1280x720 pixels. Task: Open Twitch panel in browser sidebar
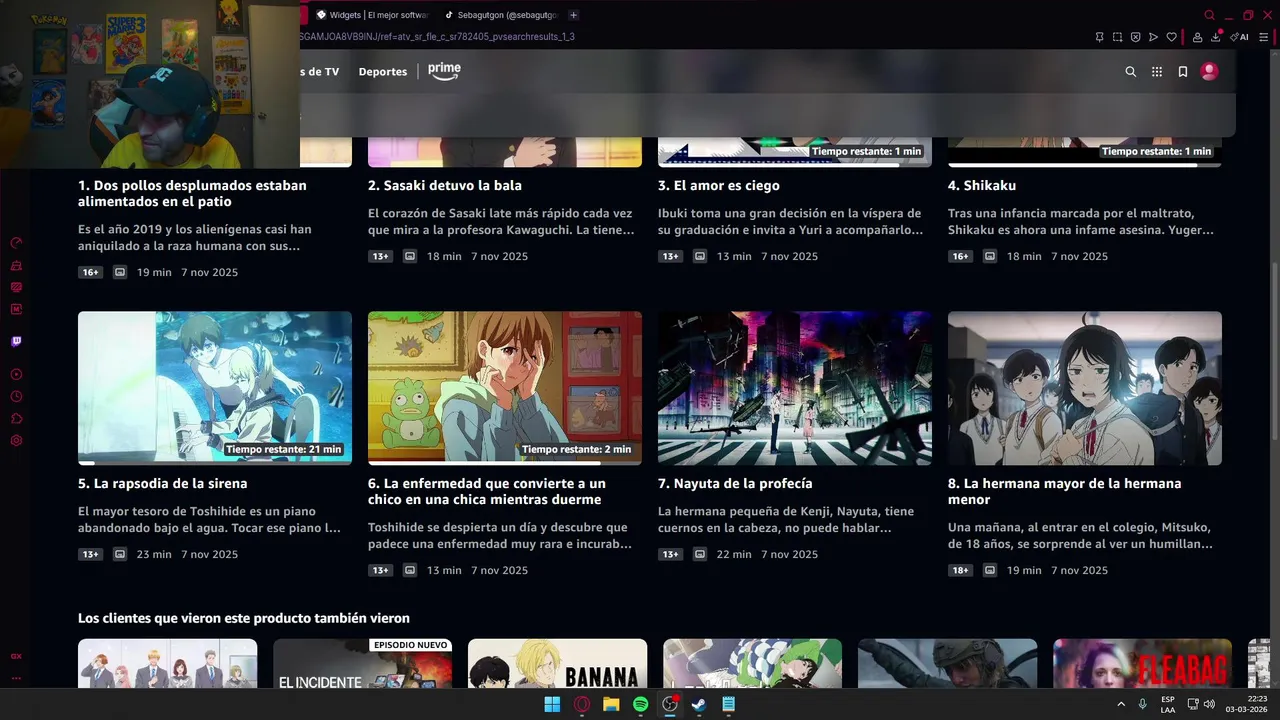(16, 342)
